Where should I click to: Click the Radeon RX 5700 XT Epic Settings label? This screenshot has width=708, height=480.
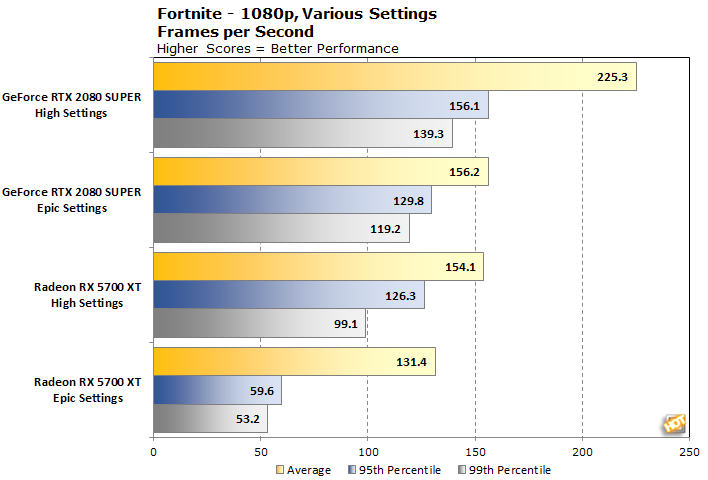tap(87, 390)
